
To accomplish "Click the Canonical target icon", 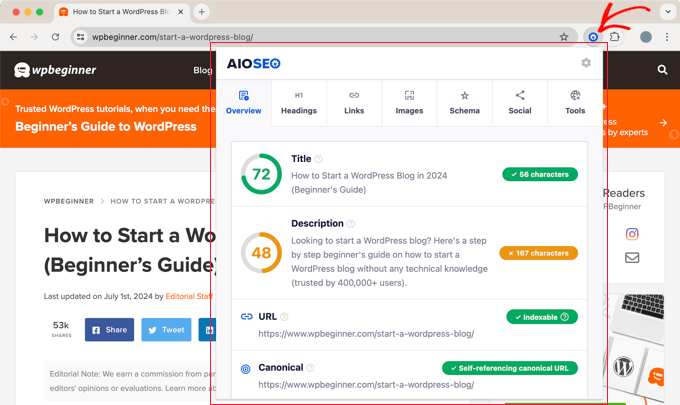I will point(245,369).
